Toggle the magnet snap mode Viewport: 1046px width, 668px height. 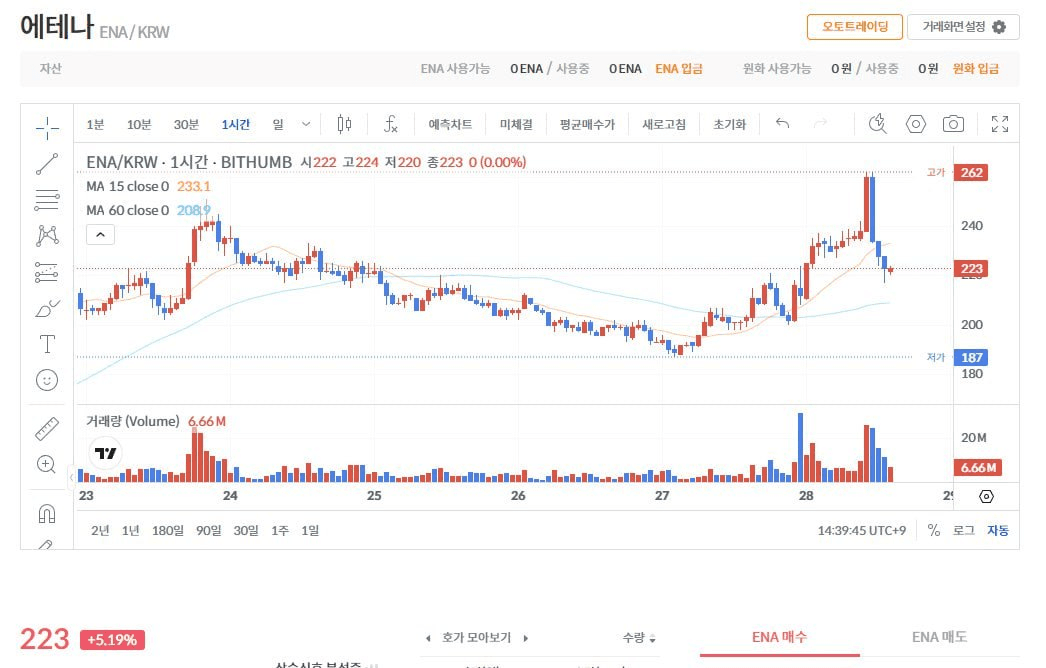pyautogui.click(x=47, y=513)
